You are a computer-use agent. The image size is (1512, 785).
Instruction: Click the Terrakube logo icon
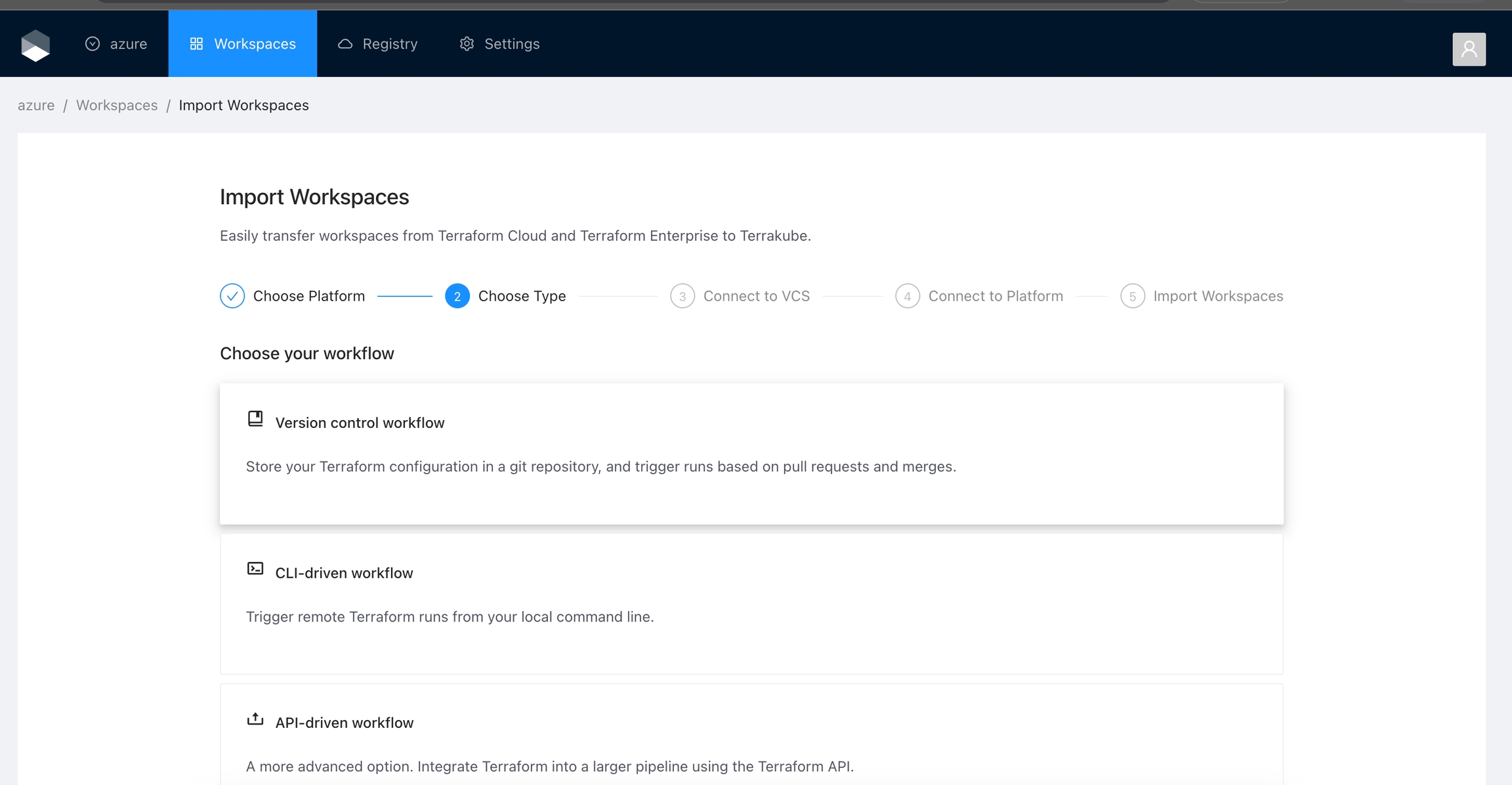tap(35, 45)
